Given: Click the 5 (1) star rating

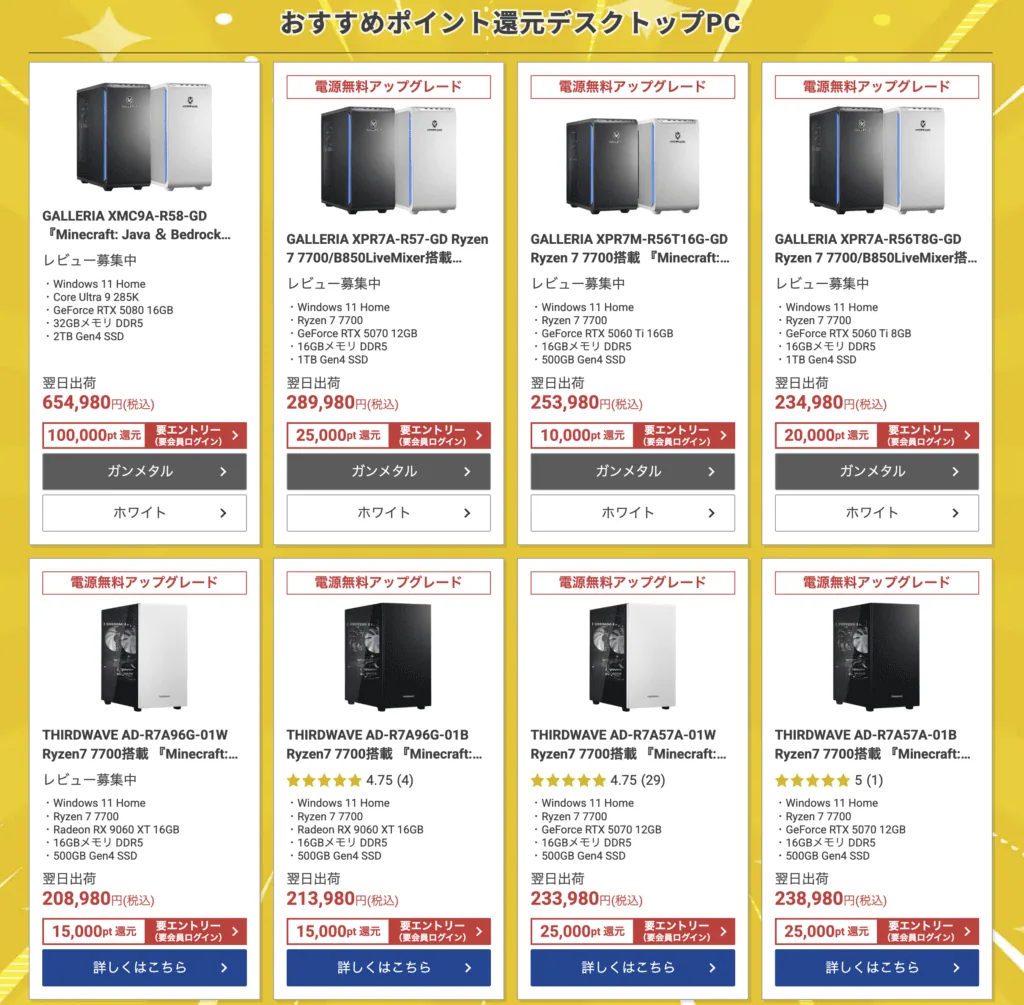Looking at the screenshot, I should point(828,780).
